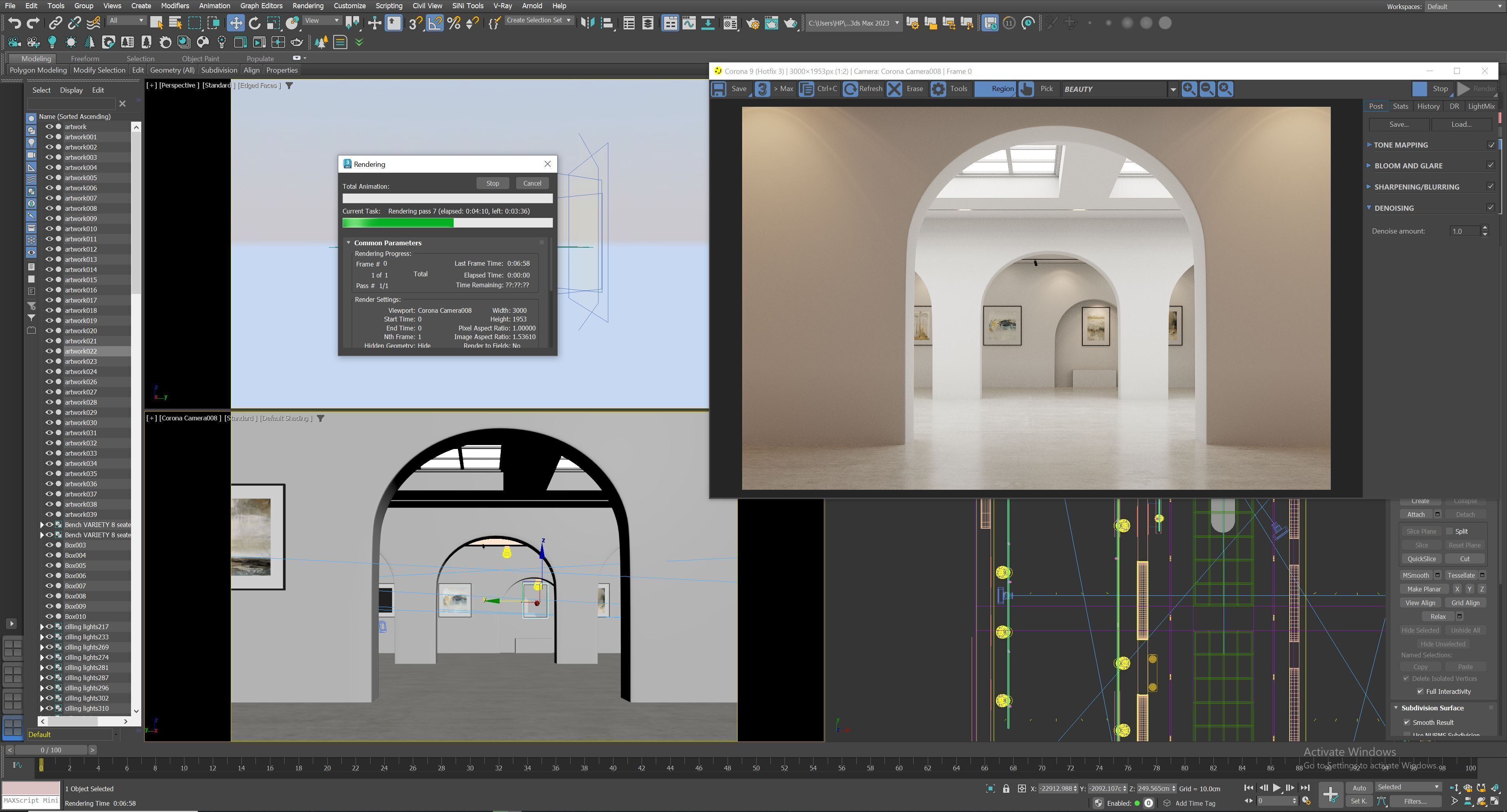Image resolution: width=1507 pixels, height=812 pixels.
Task: Toggle the Angle Snap tool
Action: tap(435, 23)
